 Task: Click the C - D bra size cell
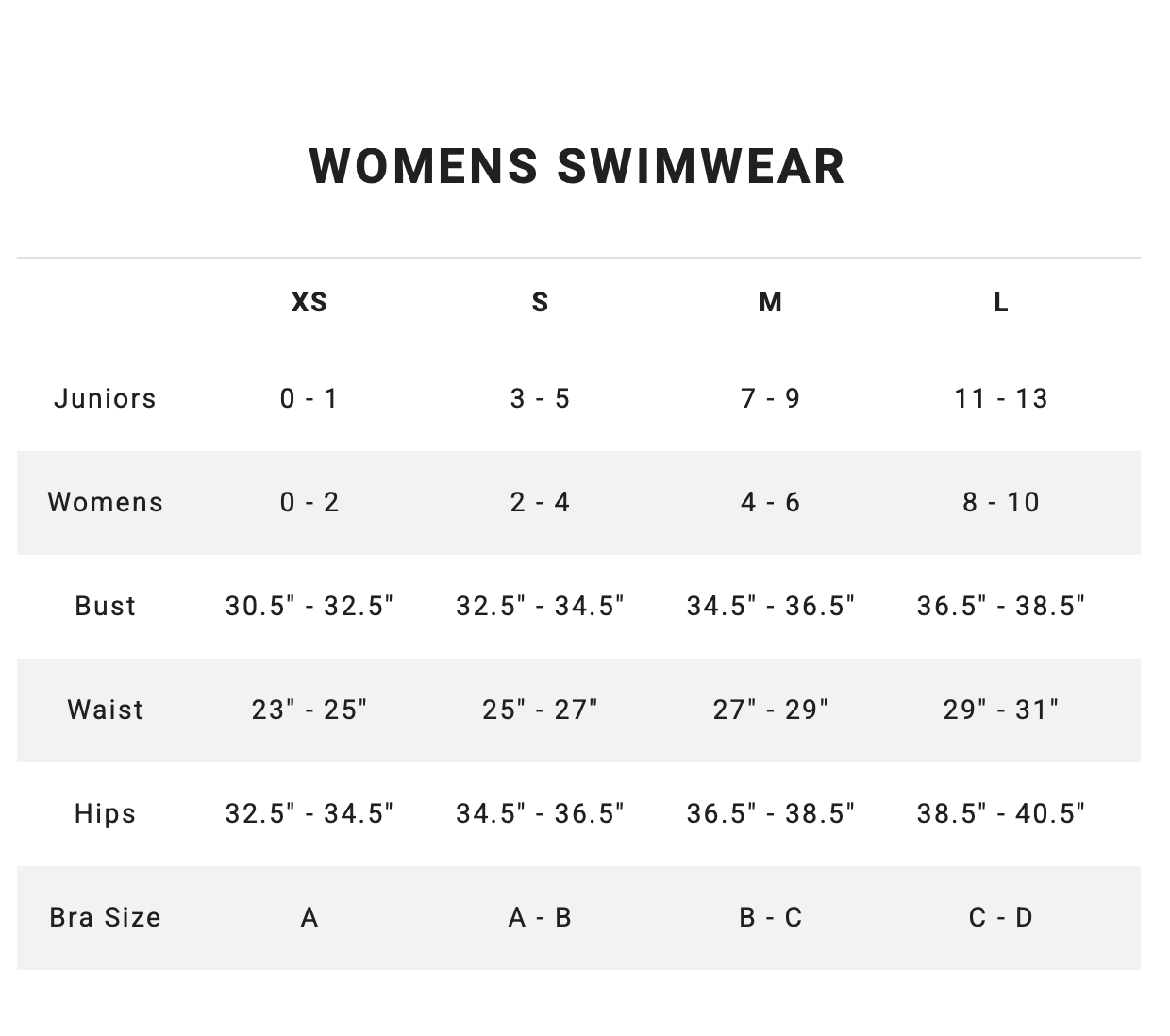click(x=1001, y=917)
